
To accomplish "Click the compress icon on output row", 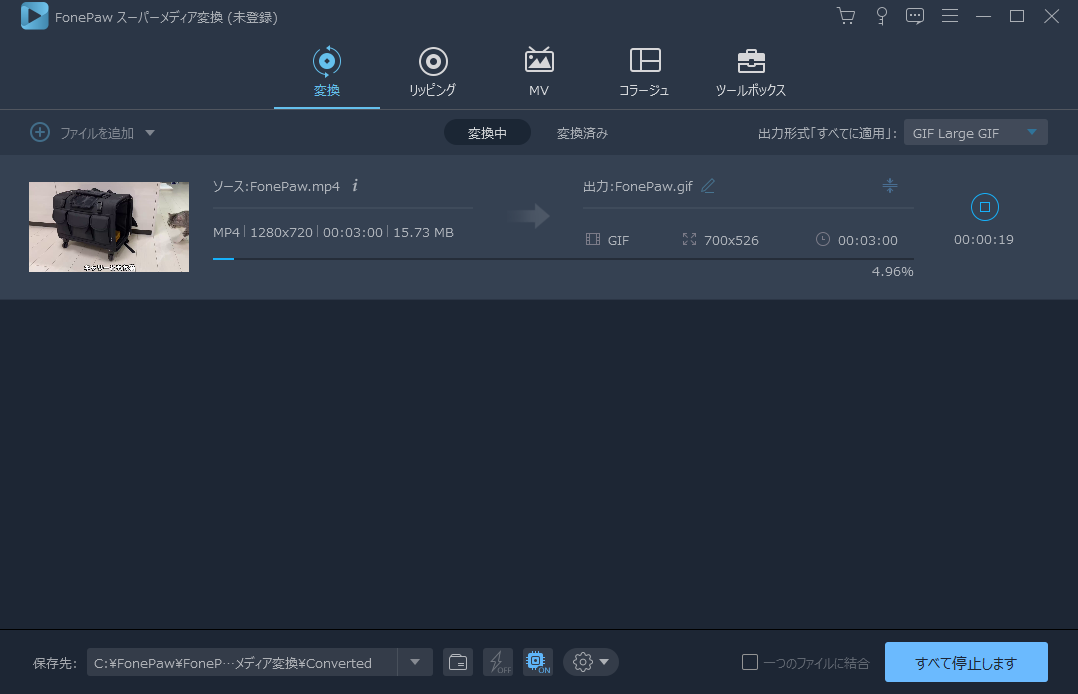I will click(x=890, y=185).
